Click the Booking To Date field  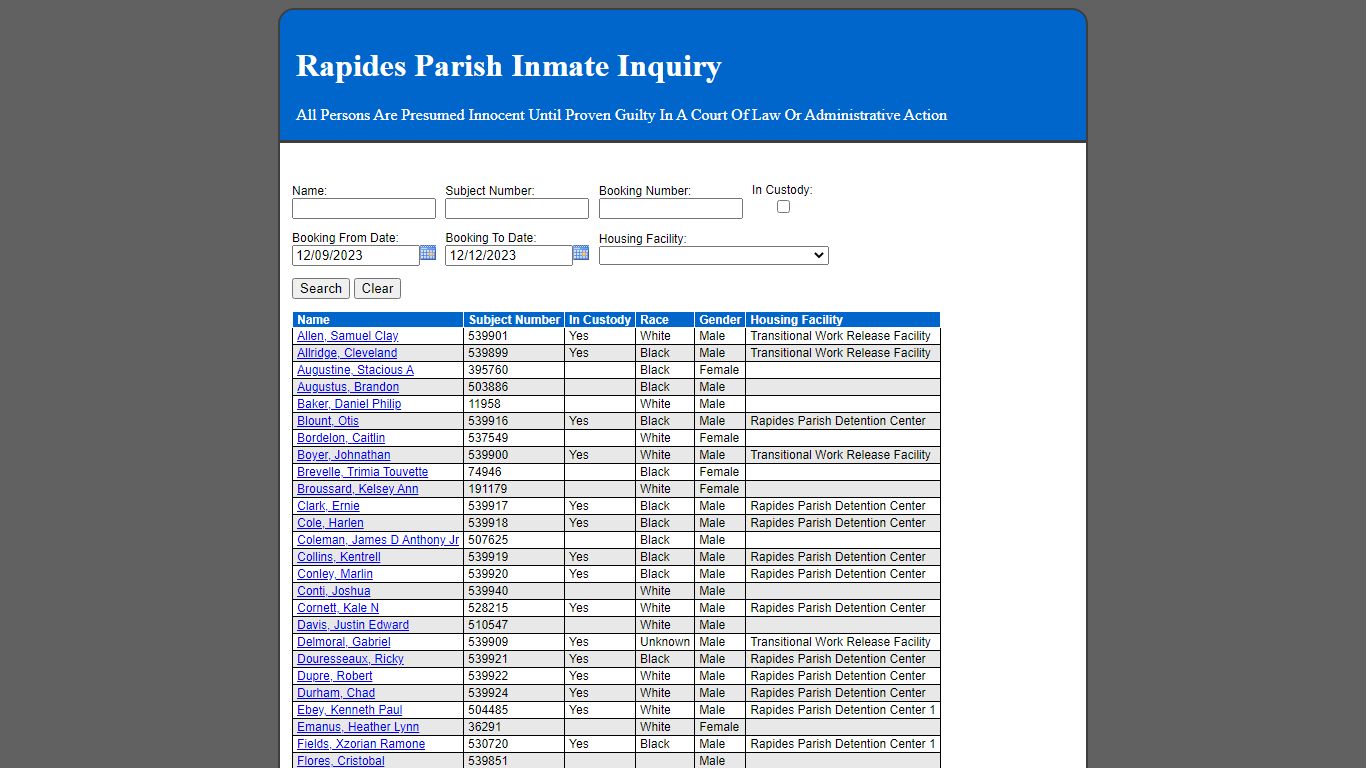pyautogui.click(x=509, y=255)
